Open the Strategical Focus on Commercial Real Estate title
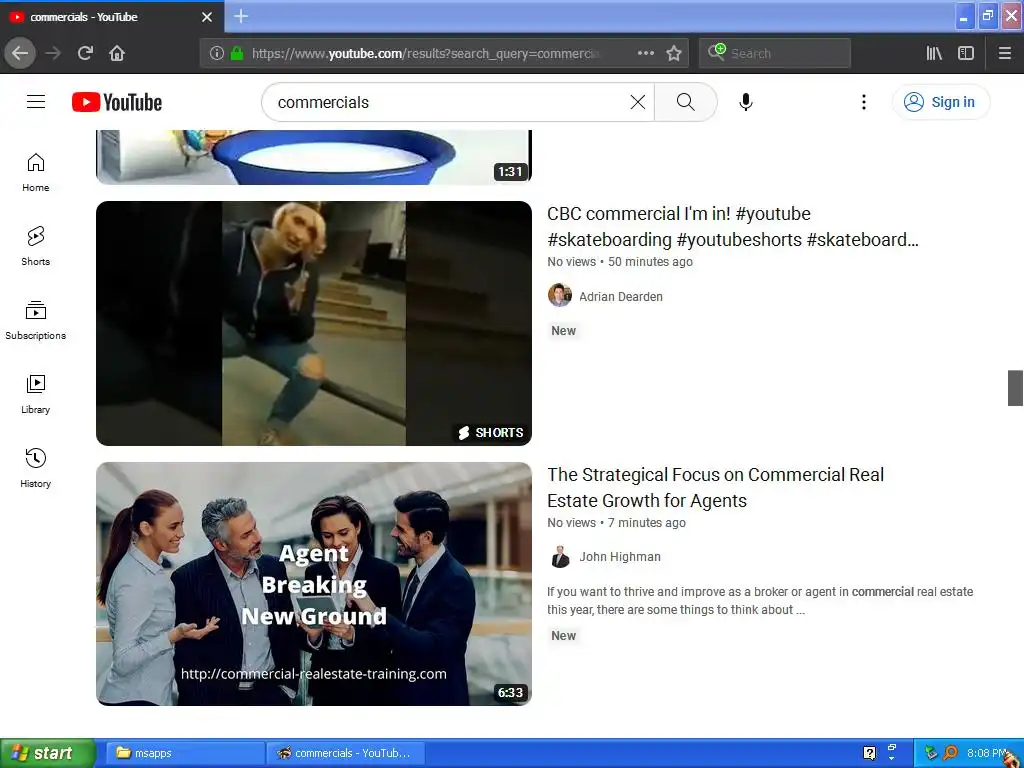Image resolution: width=1024 pixels, height=768 pixels. tap(715, 487)
